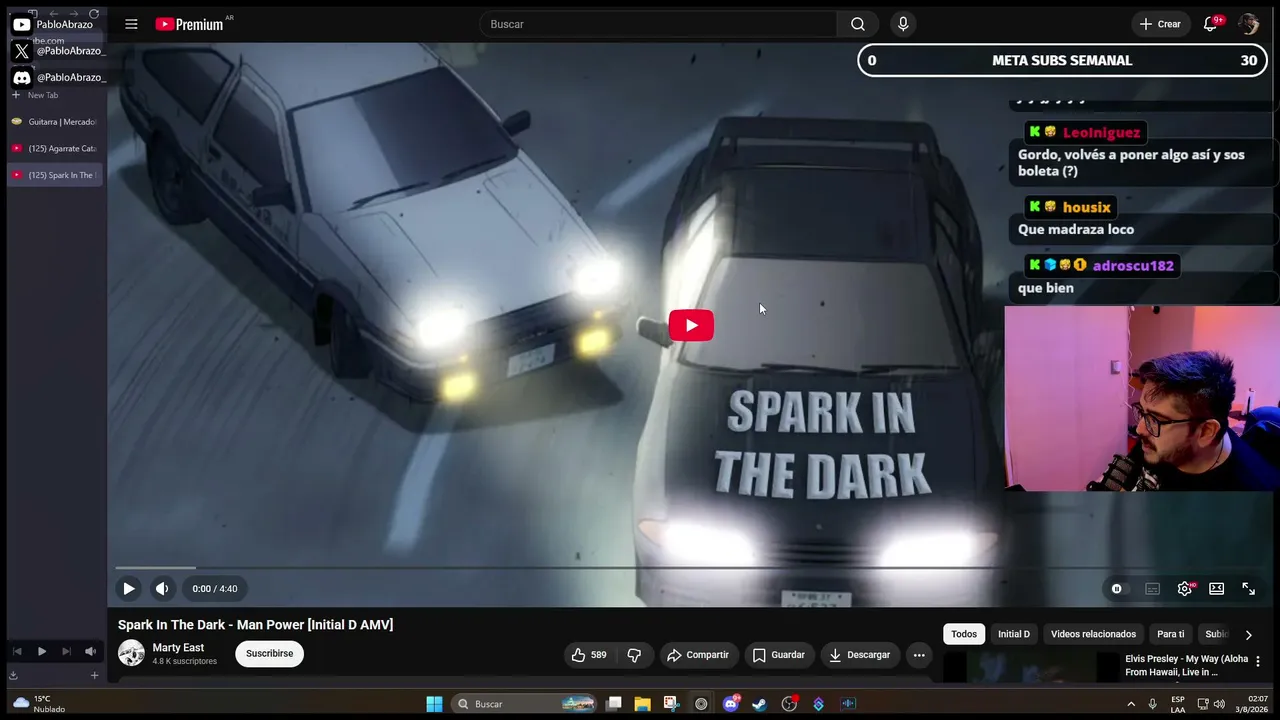Screen dimensions: 1280x720
Task: Open browser downloads icon in sidebar
Action: pyautogui.click(x=14, y=675)
